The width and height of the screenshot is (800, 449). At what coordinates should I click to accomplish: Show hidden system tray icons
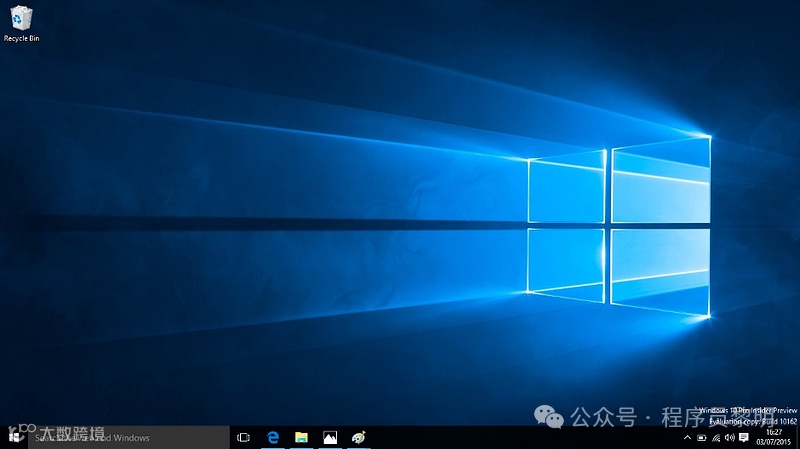[687, 438]
